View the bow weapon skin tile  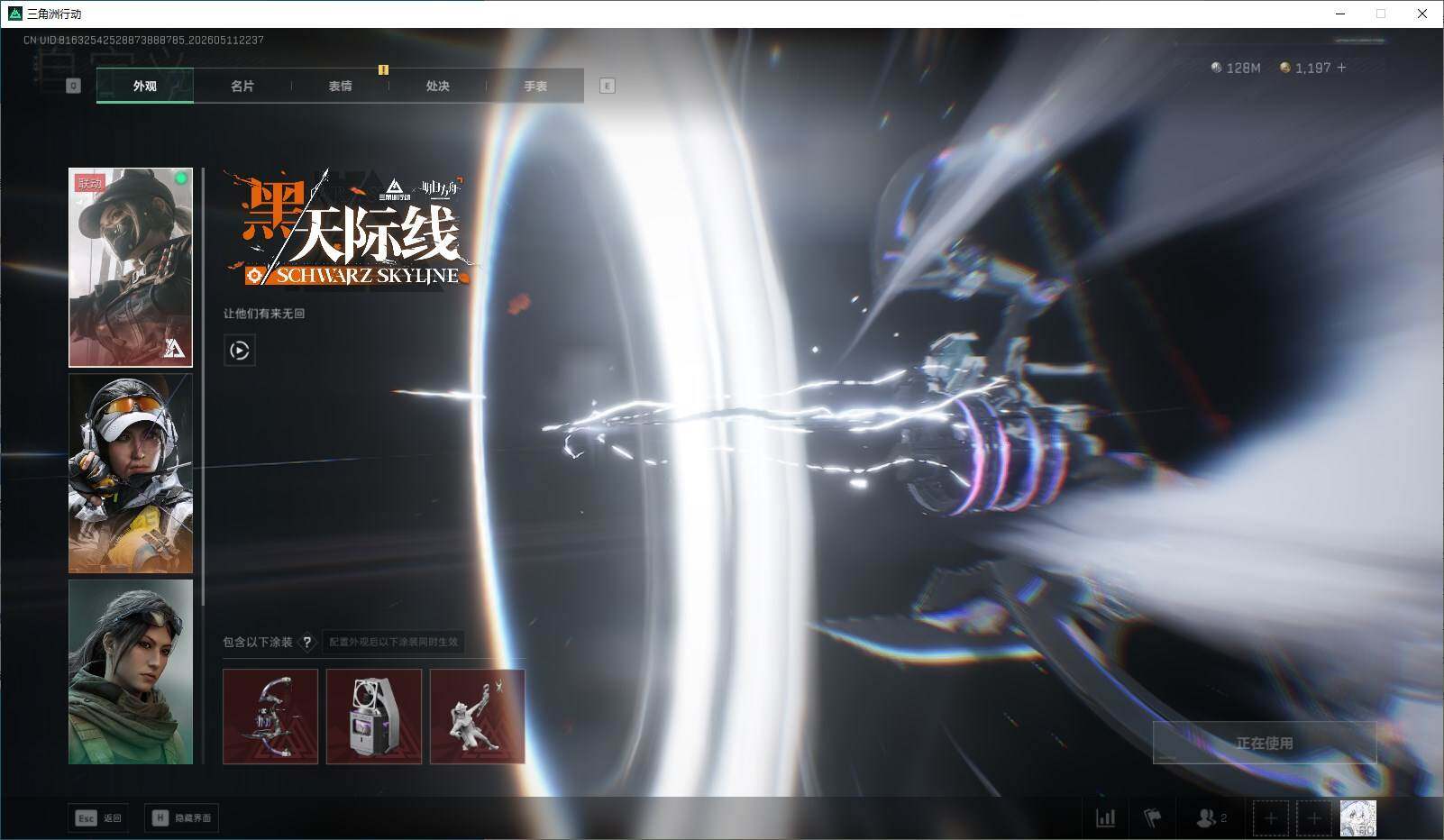coord(270,717)
